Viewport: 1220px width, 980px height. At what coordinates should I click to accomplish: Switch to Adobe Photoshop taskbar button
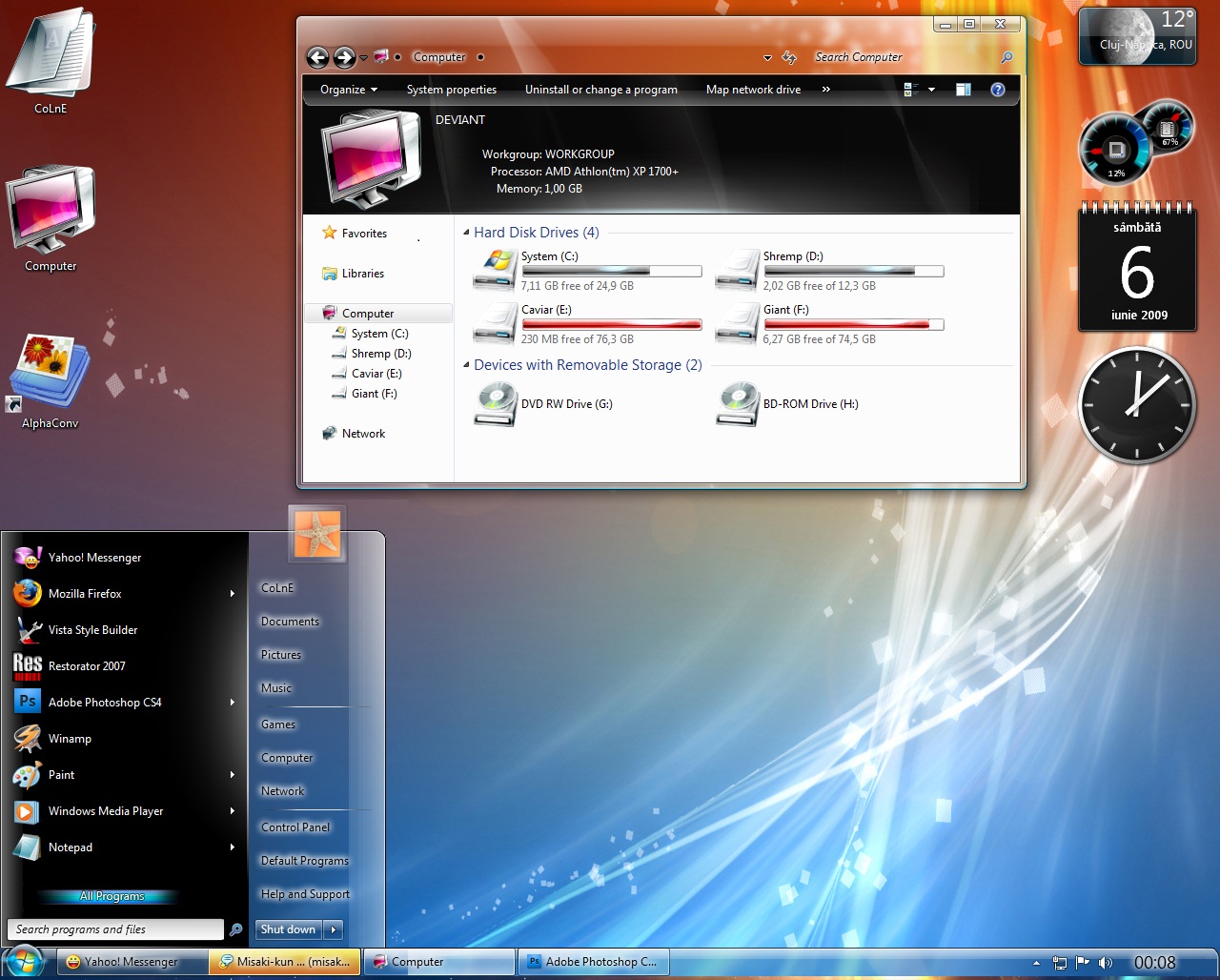[592, 962]
